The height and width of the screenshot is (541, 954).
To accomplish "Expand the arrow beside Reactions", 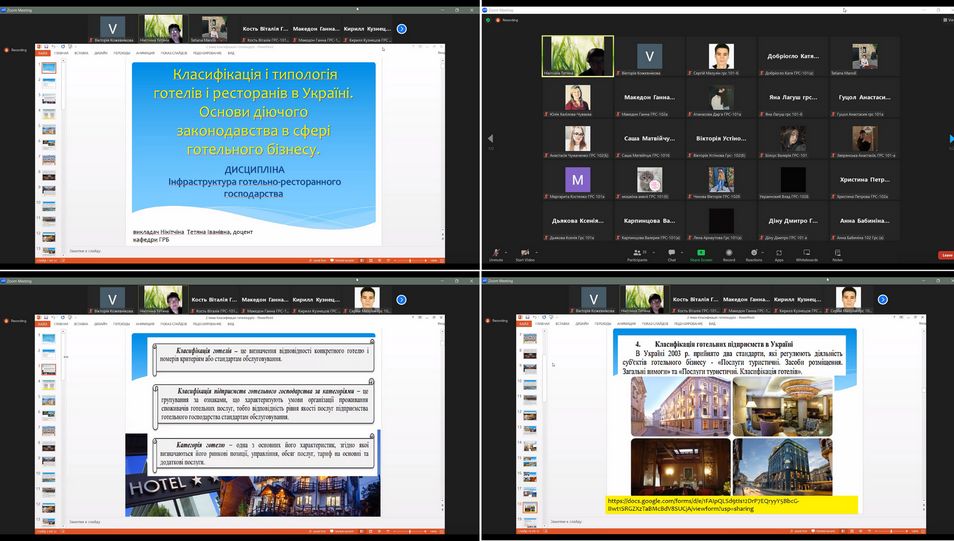I will point(762,252).
